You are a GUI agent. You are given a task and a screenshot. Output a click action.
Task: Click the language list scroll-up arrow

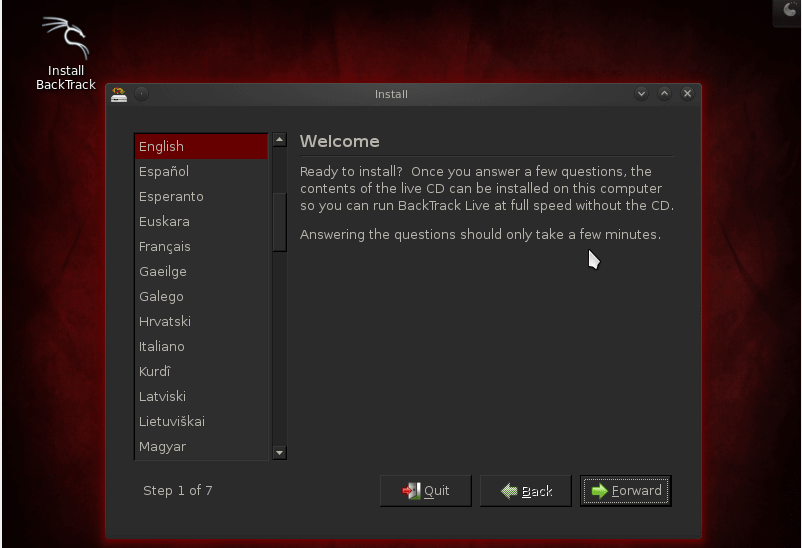coord(279,140)
